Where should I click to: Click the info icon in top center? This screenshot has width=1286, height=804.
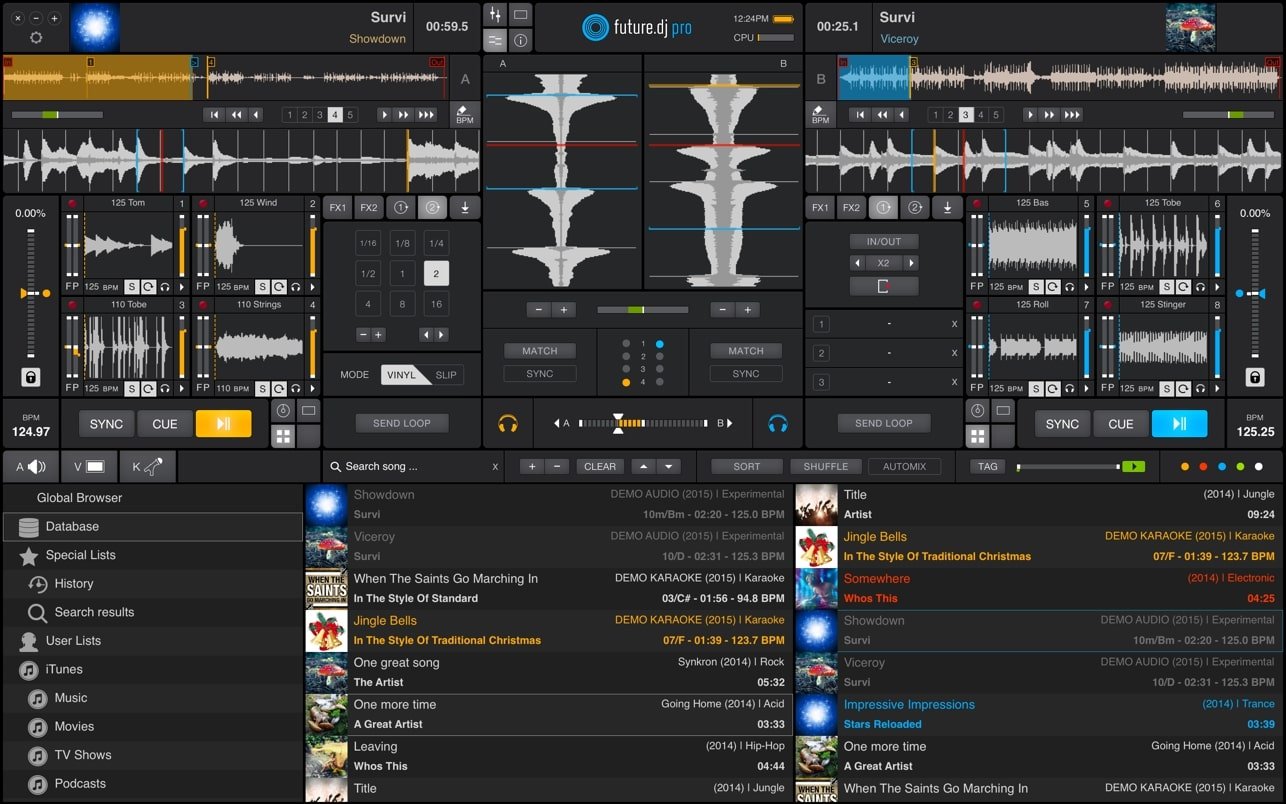521,41
